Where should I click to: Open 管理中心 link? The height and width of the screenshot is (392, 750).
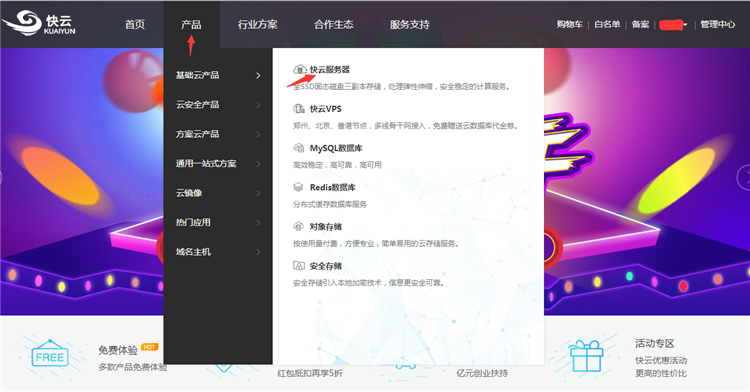(x=717, y=24)
